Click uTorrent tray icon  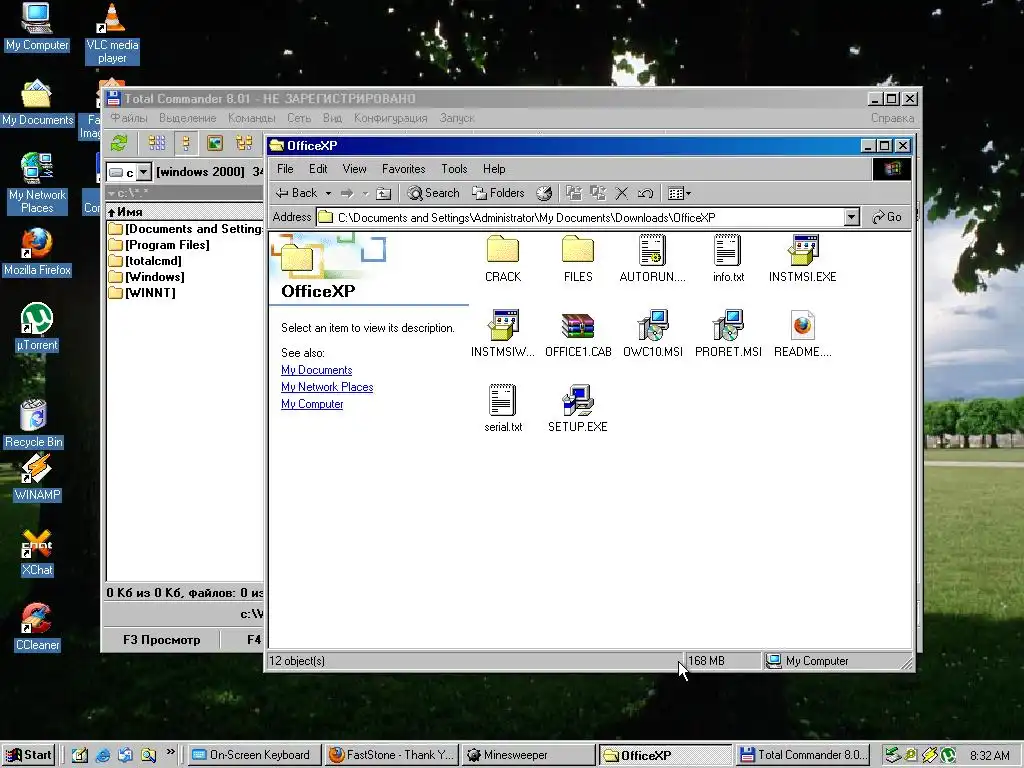(949, 756)
